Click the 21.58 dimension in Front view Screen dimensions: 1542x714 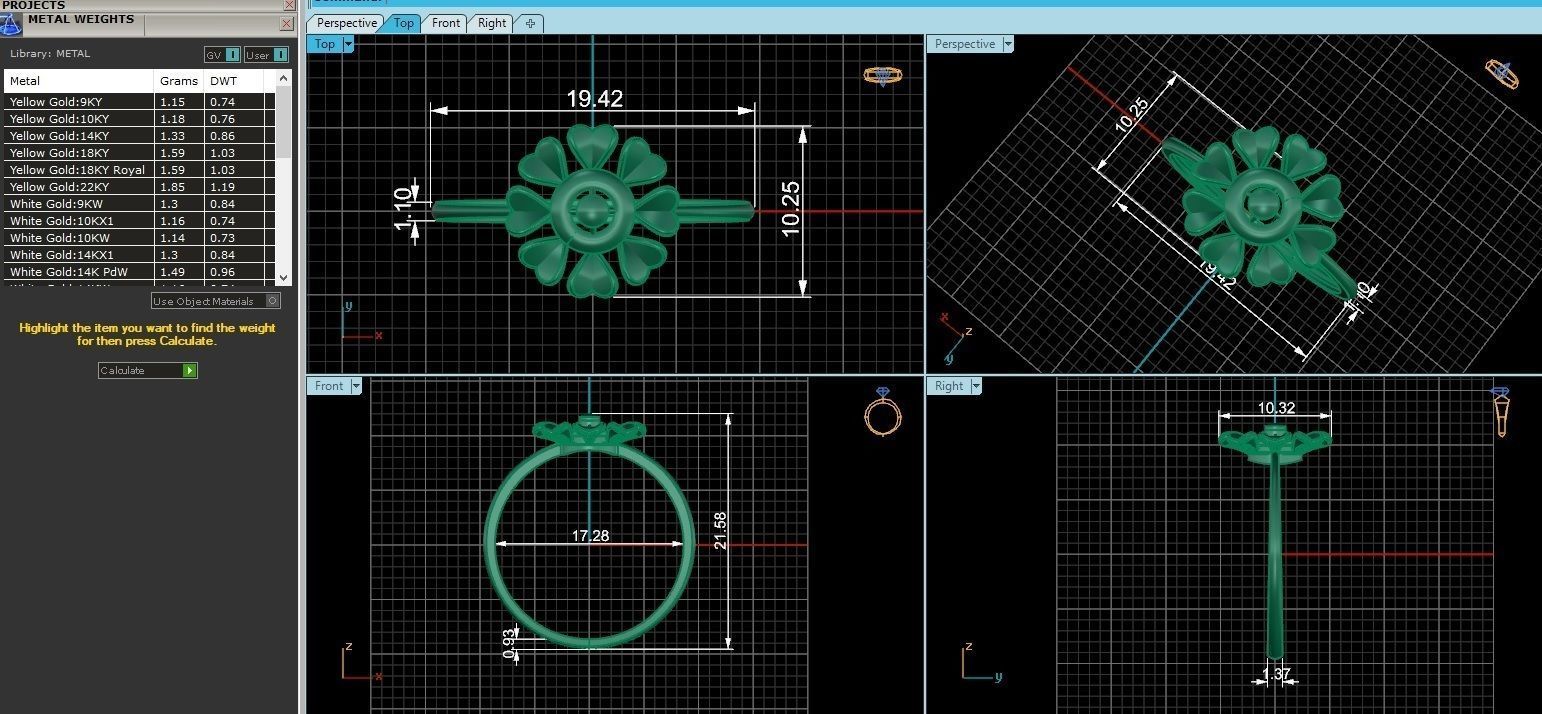[720, 530]
